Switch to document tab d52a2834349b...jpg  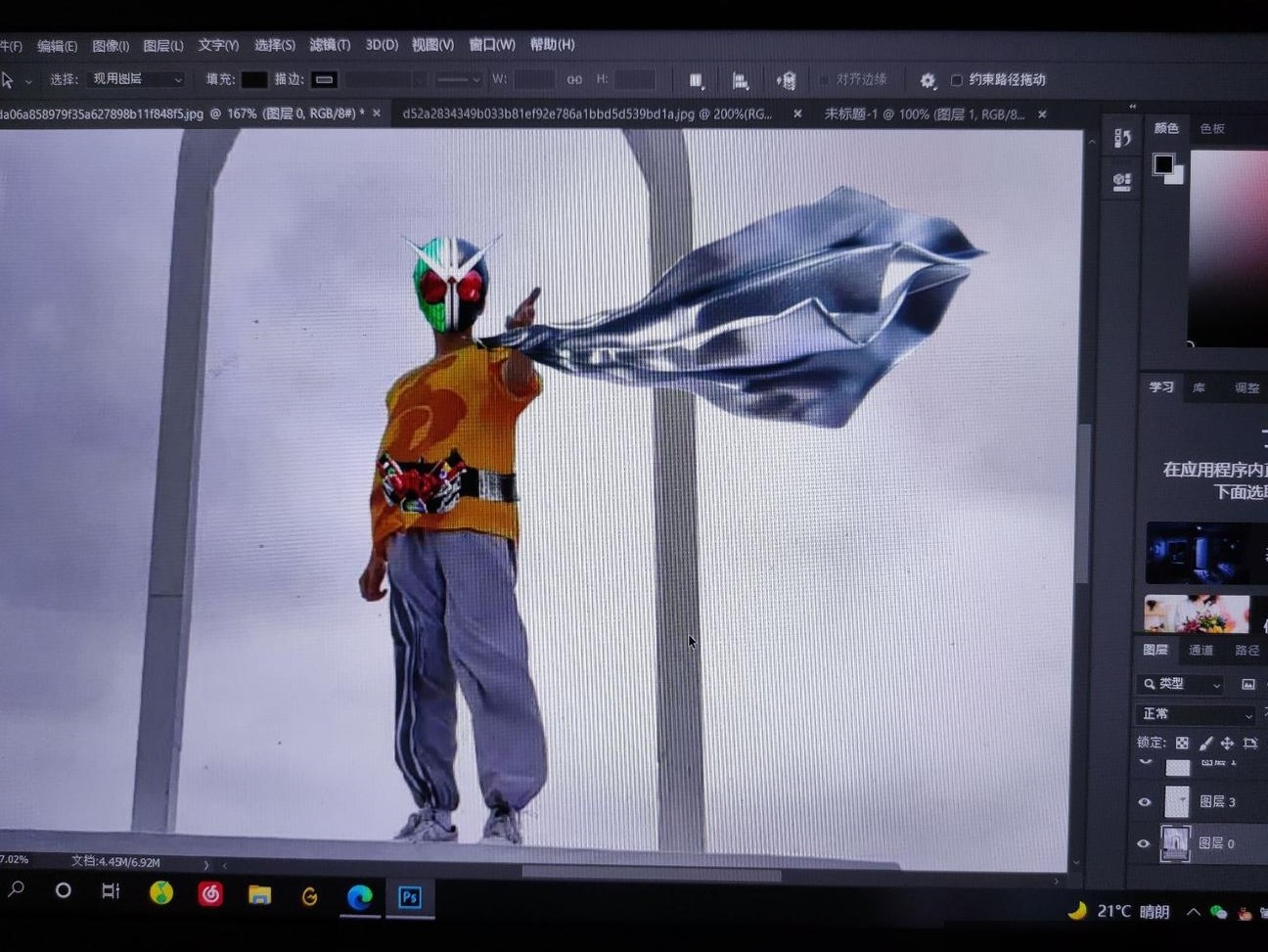coord(588,113)
